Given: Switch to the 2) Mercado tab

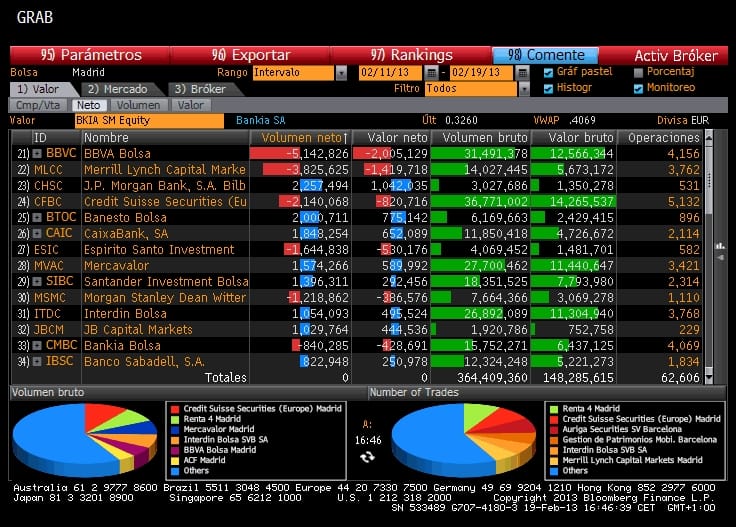Looking at the screenshot, I should 122,89.
